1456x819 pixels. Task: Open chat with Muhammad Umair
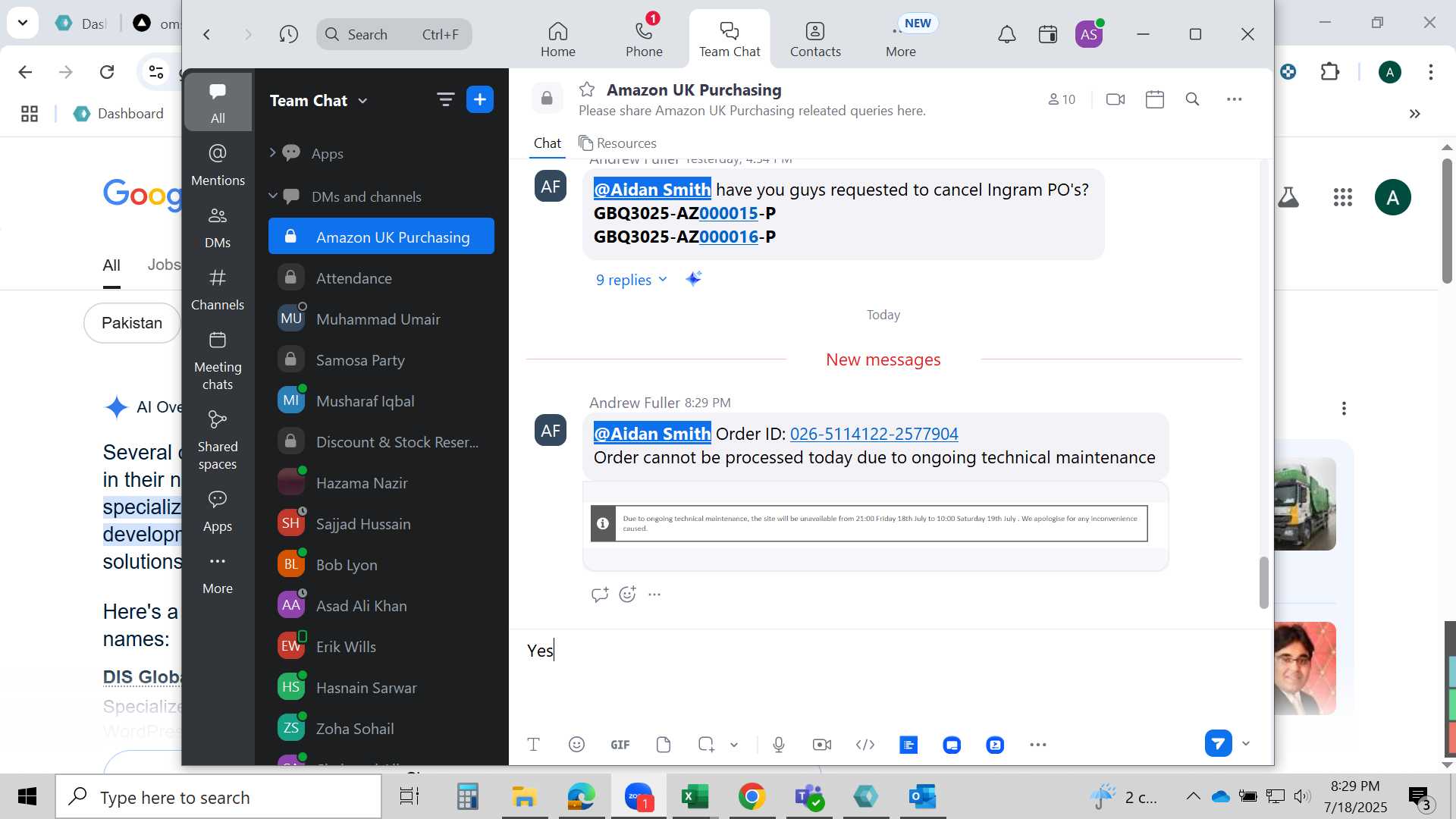click(x=381, y=318)
